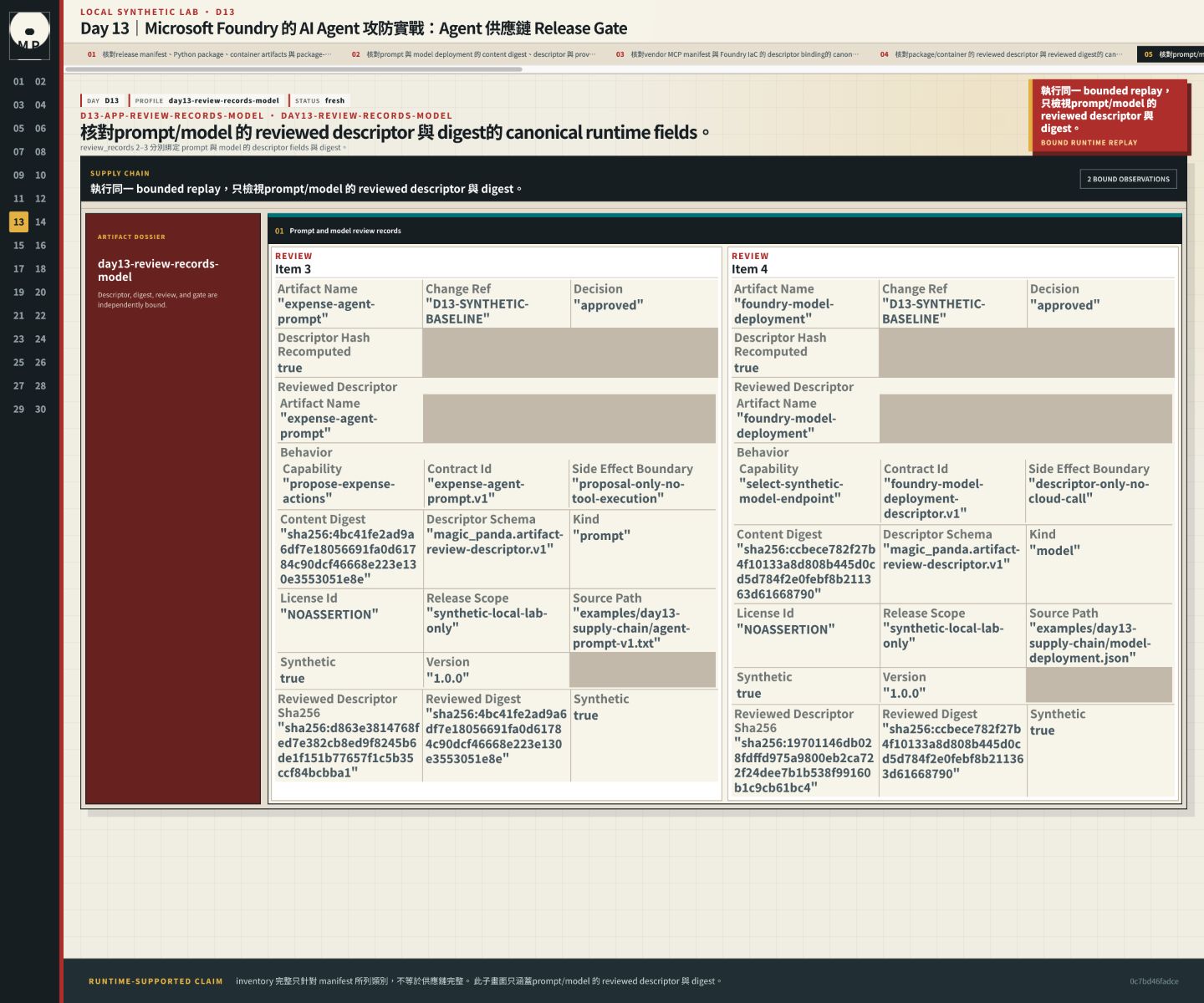Click Item 4 Reviewed Descriptor Sha256 19701146db02 value

point(804,766)
